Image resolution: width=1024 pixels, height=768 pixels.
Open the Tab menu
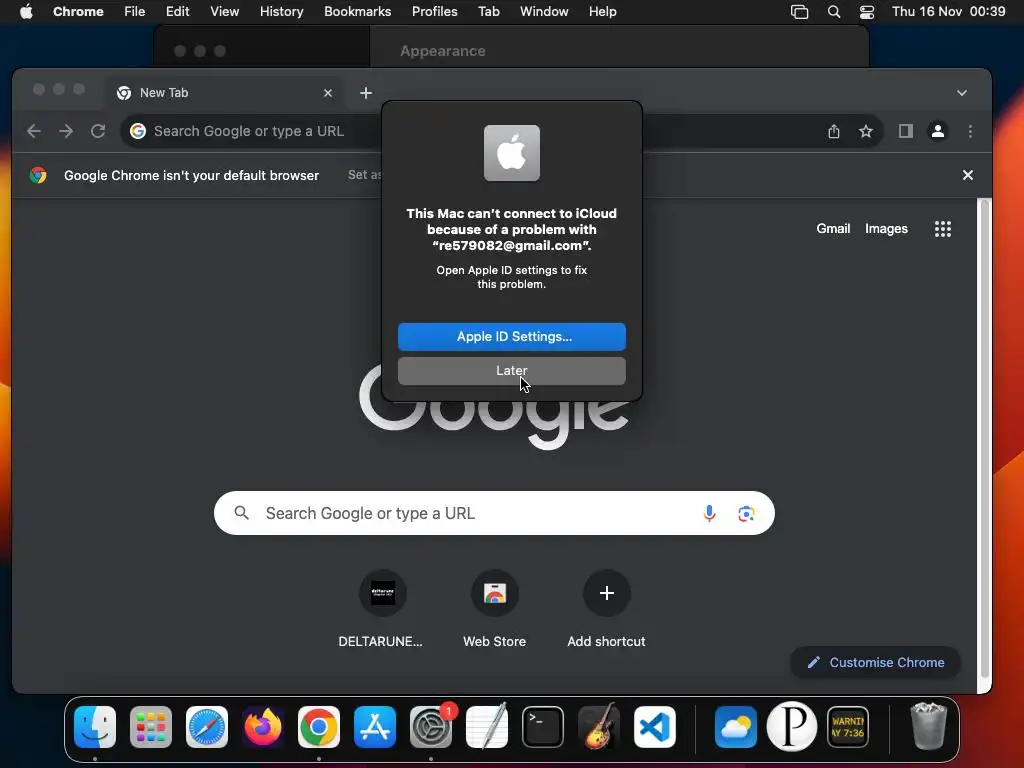click(488, 11)
